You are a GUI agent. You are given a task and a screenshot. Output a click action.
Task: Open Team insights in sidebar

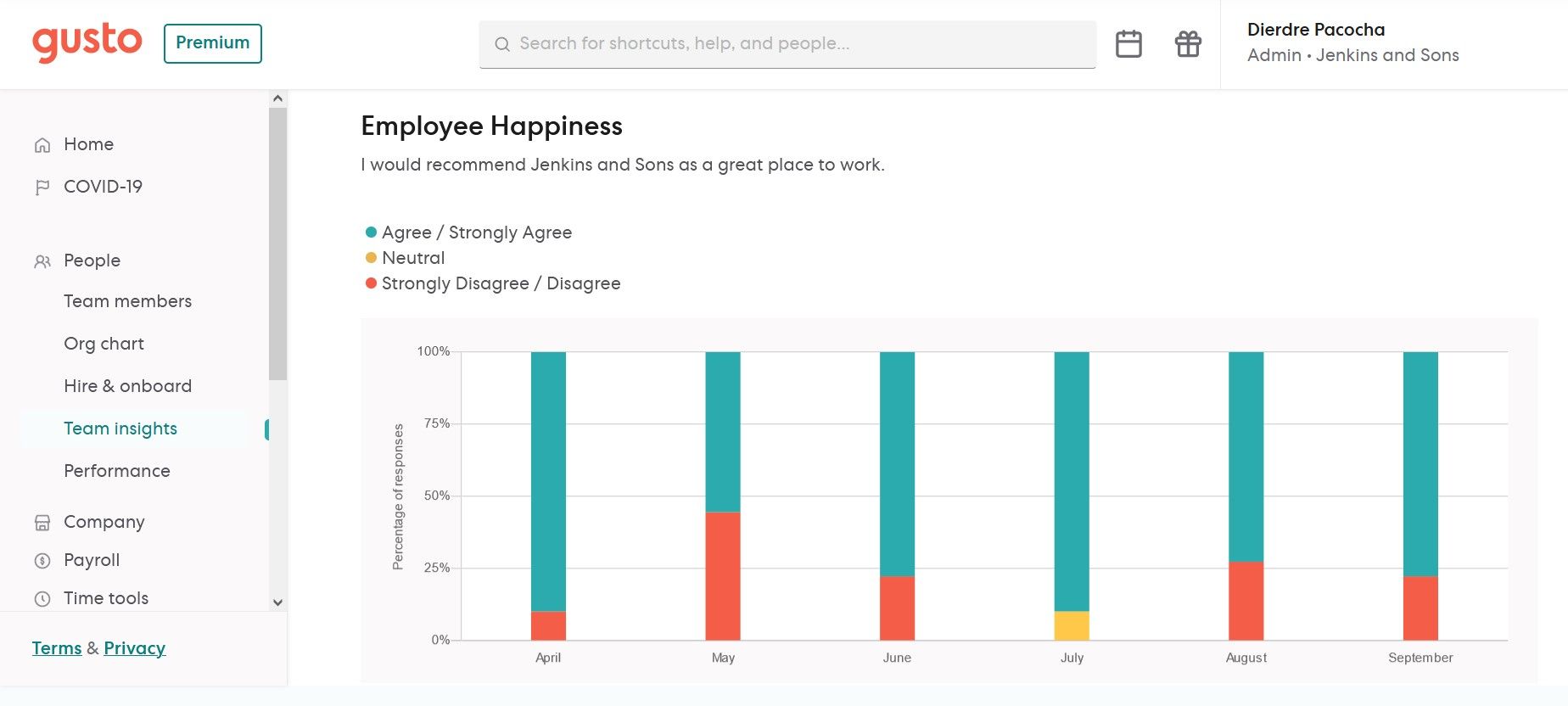120,429
